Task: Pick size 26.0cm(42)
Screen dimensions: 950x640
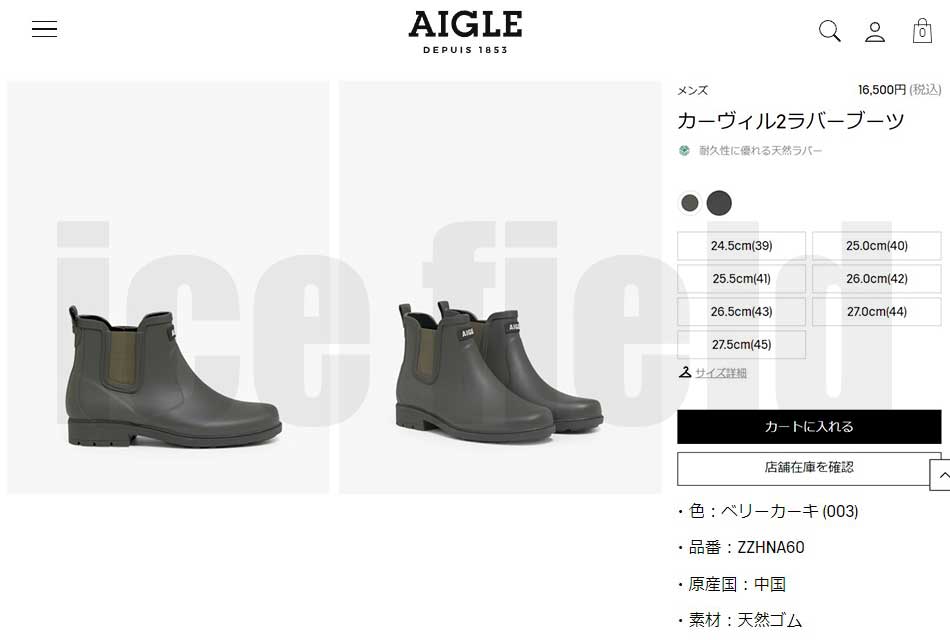Action: pyautogui.click(x=877, y=279)
